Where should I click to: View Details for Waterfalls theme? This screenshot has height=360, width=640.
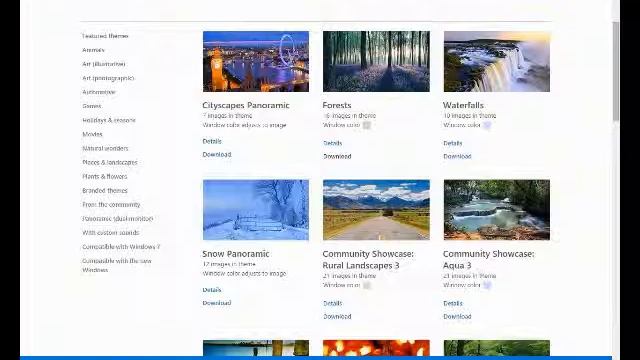[453, 143]
